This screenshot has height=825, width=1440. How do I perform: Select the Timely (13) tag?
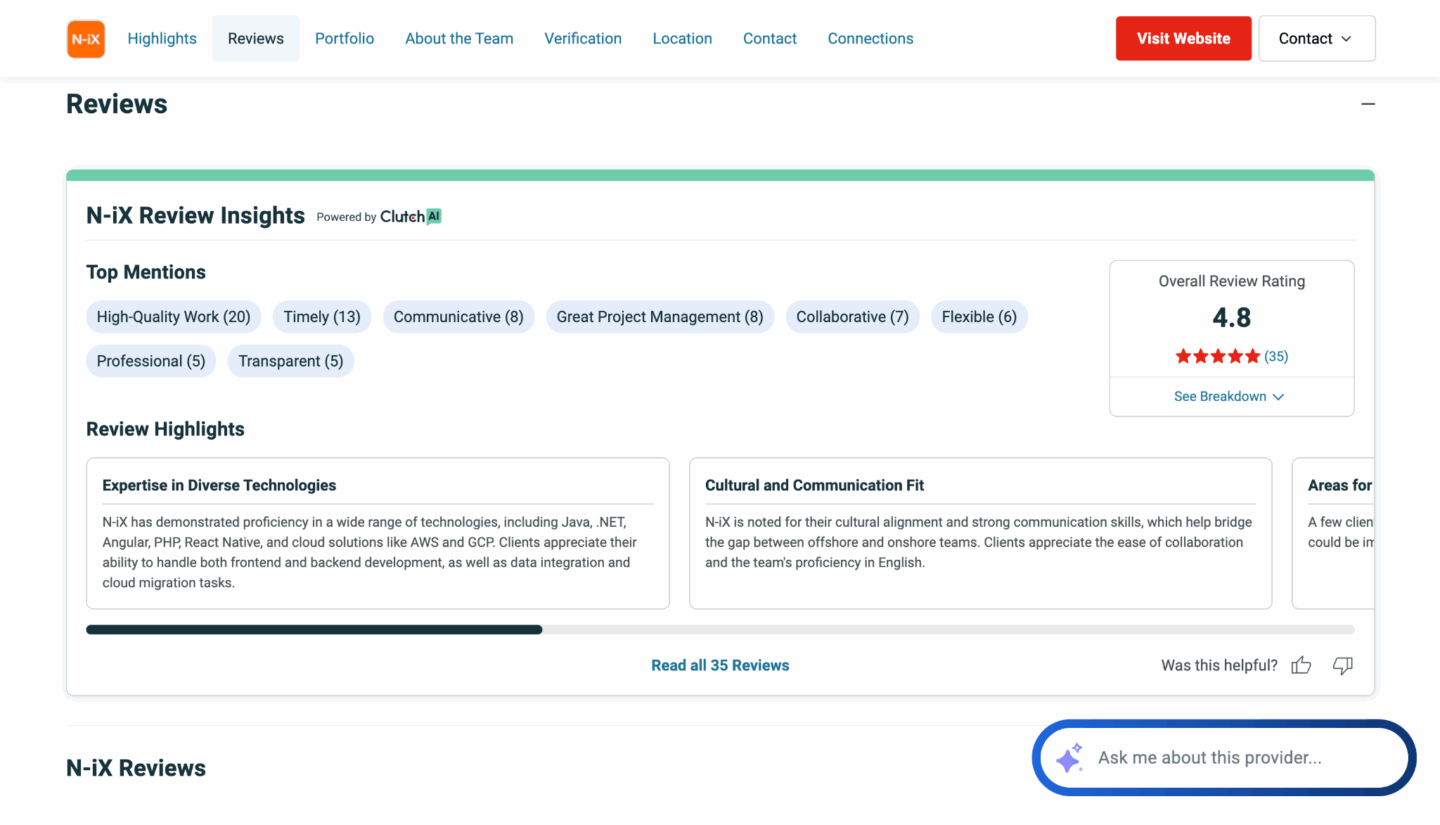pos(322,317)
